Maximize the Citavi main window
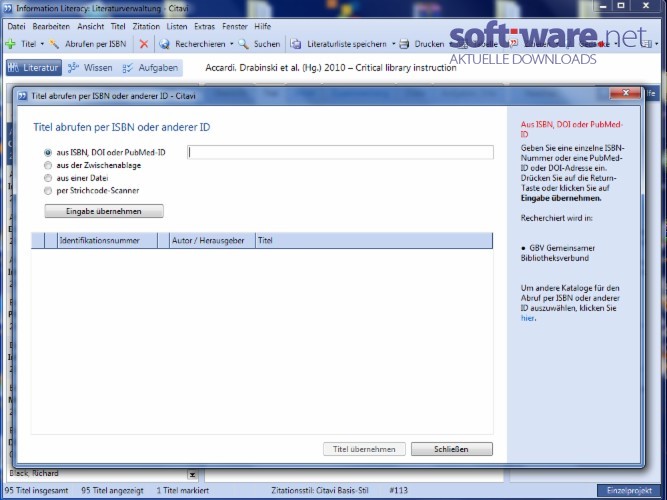Viewport: 667px width, 500px height. click(x=621, y=6)
